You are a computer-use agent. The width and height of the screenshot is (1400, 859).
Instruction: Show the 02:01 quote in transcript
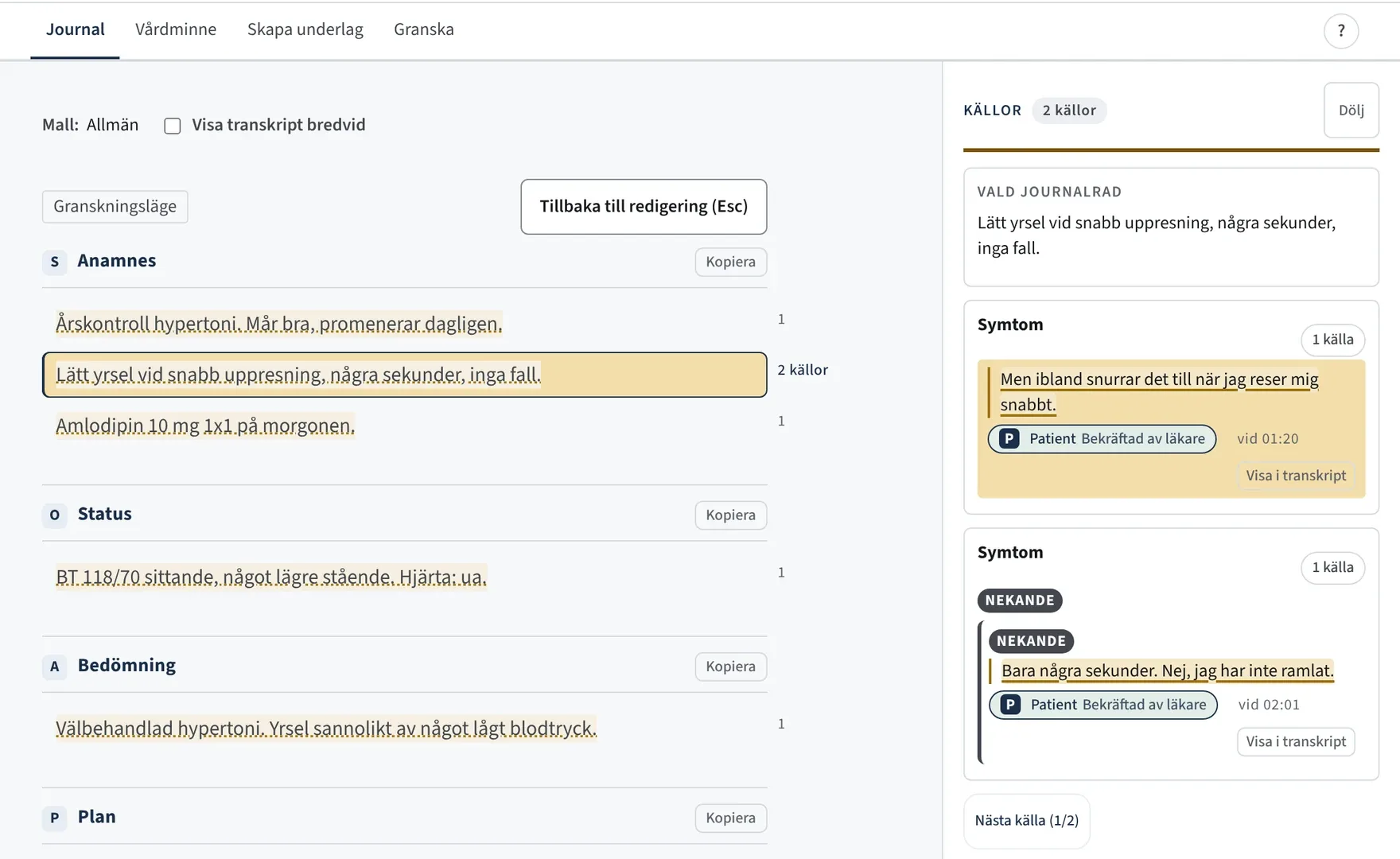tap(1296, 741)
